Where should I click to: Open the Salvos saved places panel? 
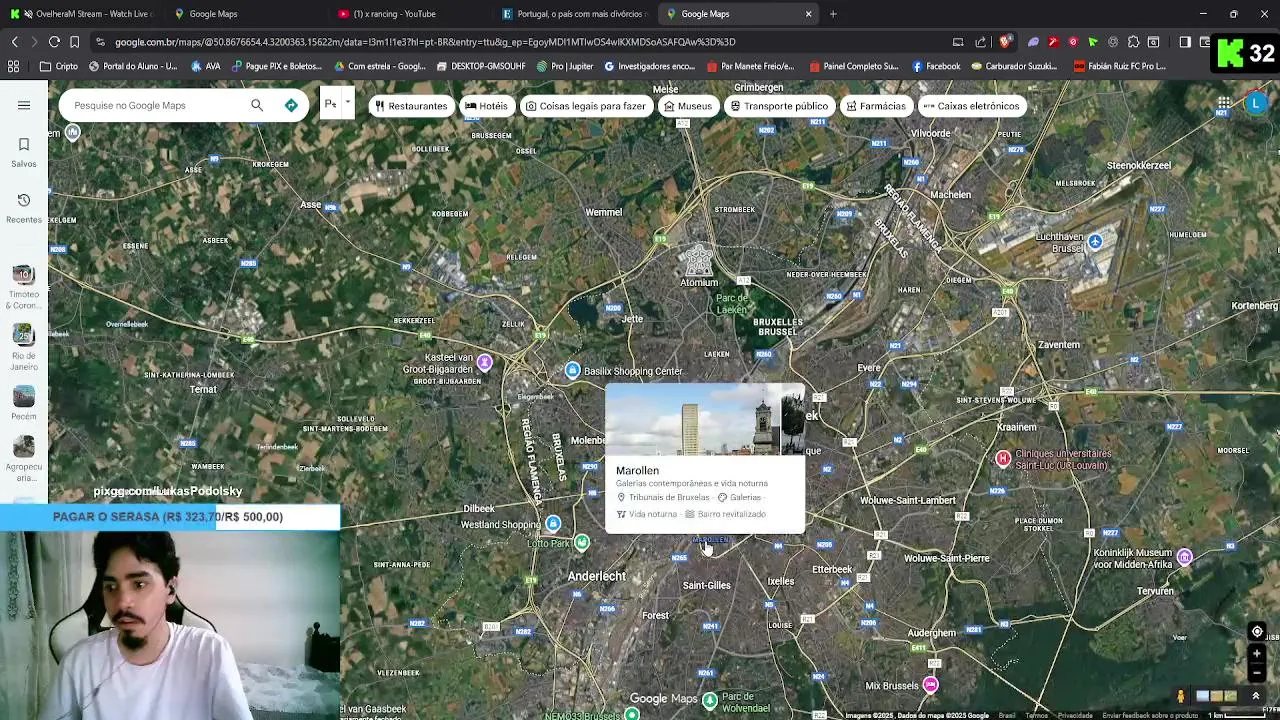(x=24, y=152)
